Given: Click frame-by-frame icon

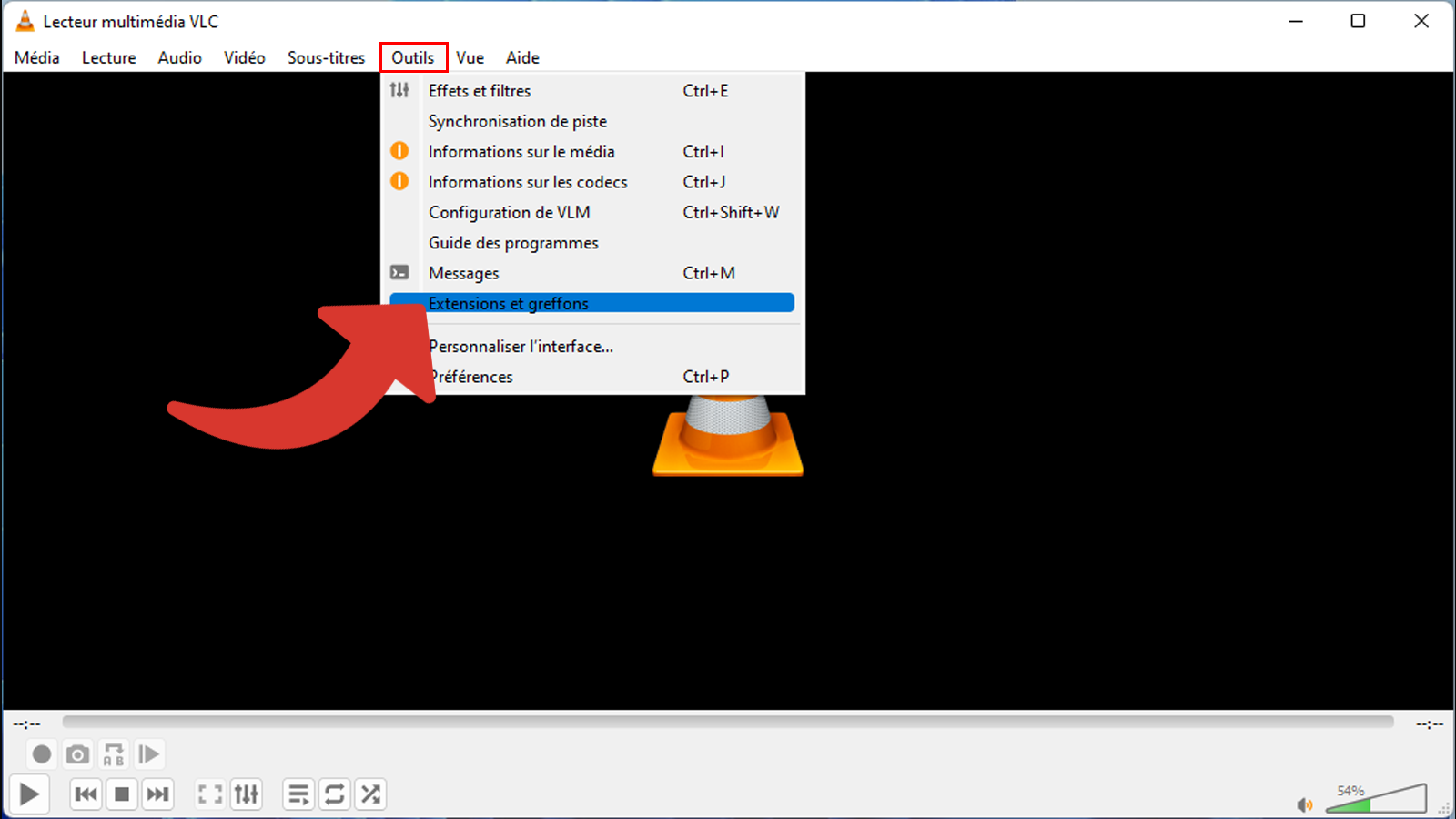Looking at the screenshot, I should coord(148,754).
